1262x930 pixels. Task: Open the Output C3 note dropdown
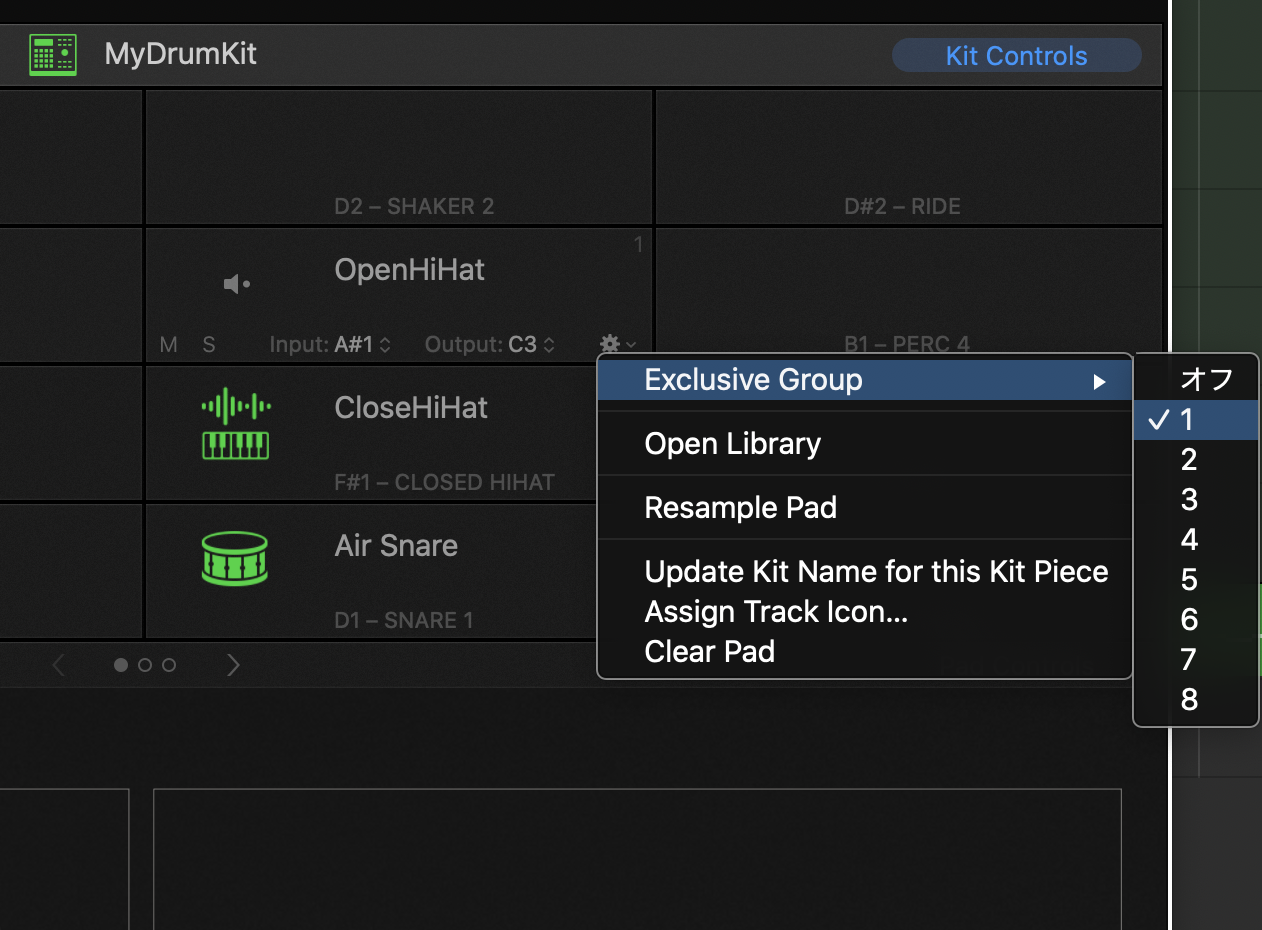(531, 345)
